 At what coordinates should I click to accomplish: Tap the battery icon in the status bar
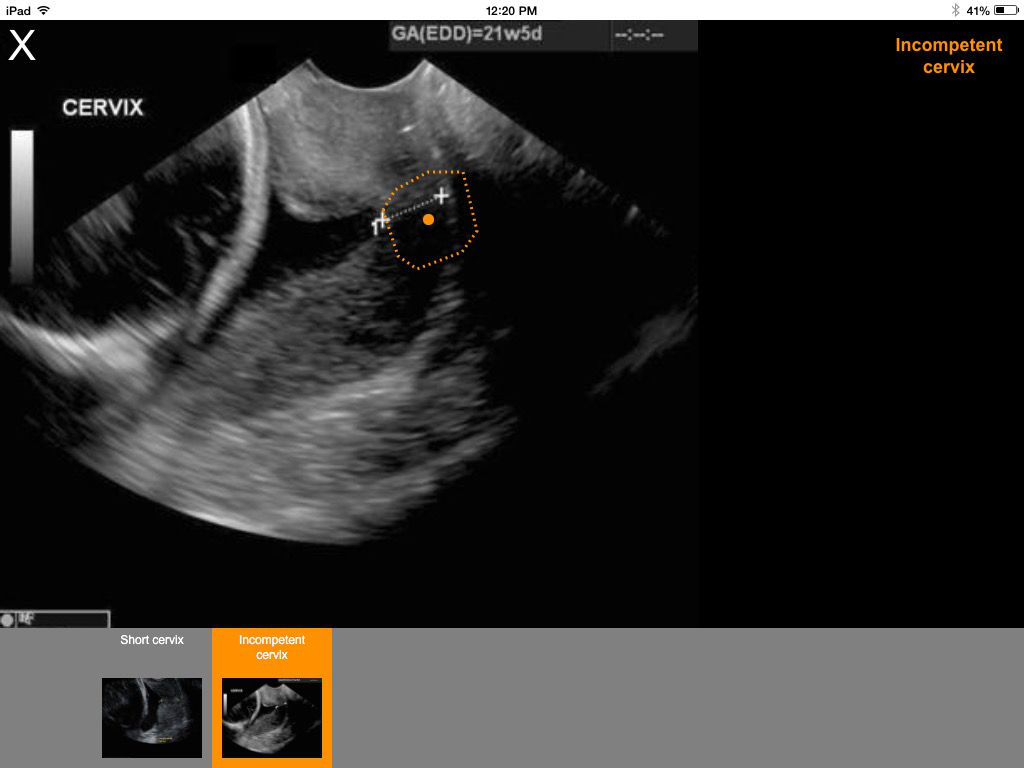[1005, 10]
